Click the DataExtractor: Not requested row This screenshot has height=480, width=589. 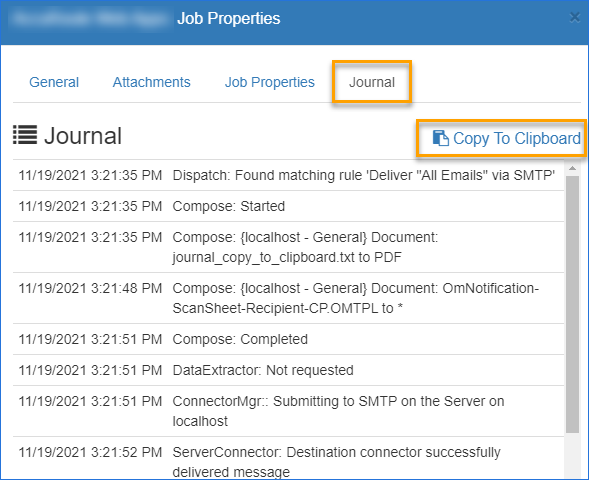[x=288, y=370]
